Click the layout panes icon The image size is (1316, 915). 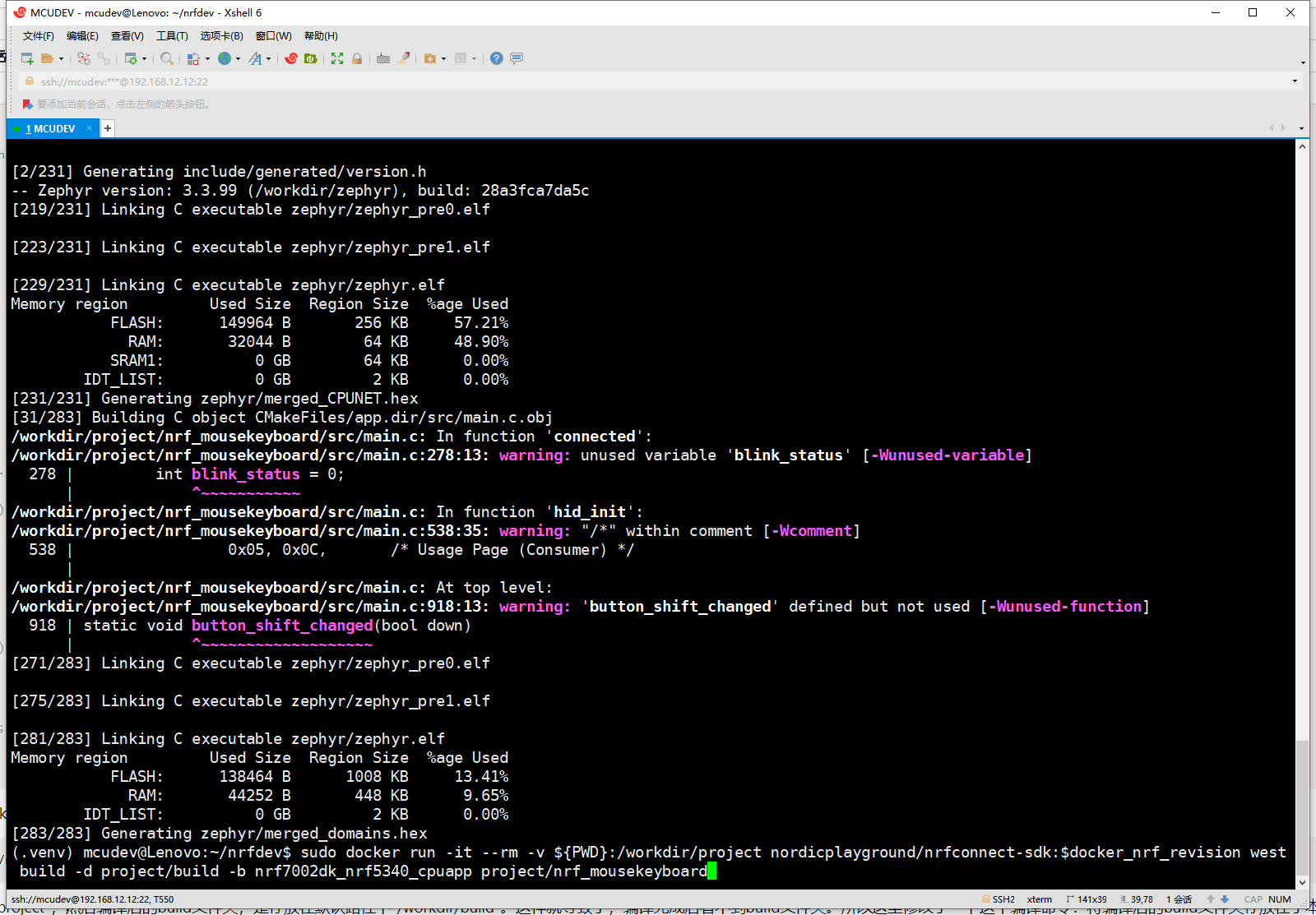[461, 58]
